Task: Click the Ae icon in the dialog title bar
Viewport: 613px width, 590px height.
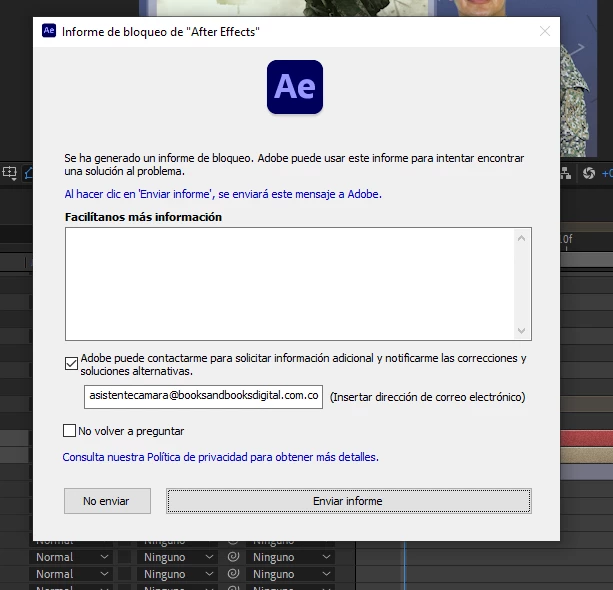Action: [49, 30]
